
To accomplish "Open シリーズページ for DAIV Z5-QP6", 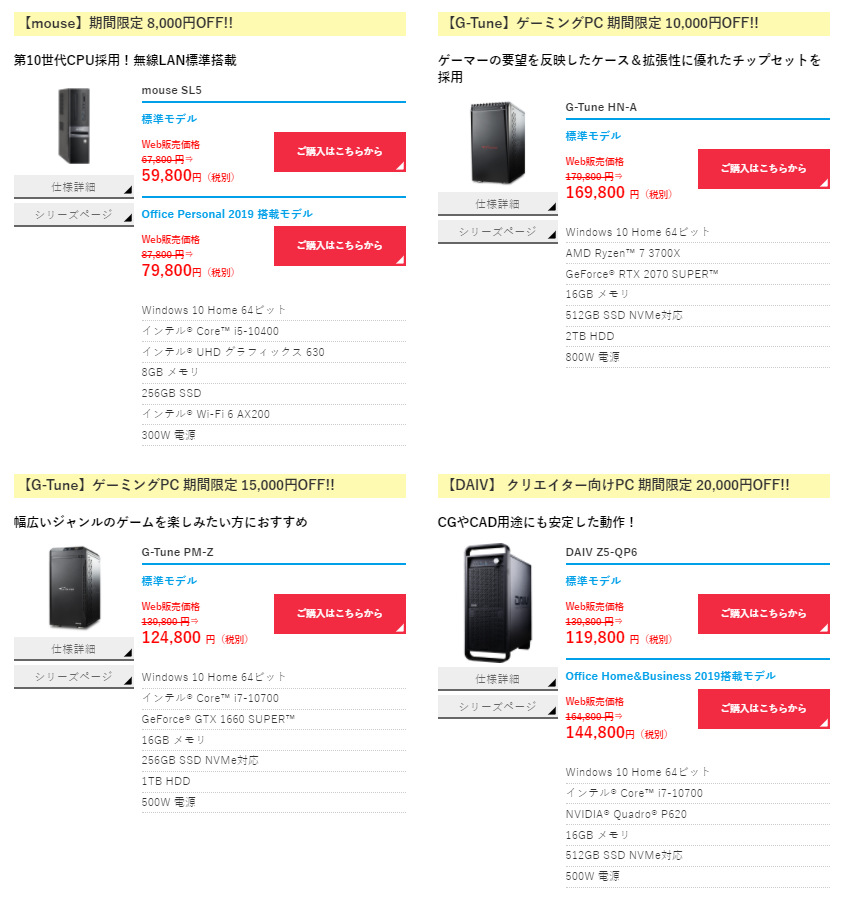I will (498, 706).
